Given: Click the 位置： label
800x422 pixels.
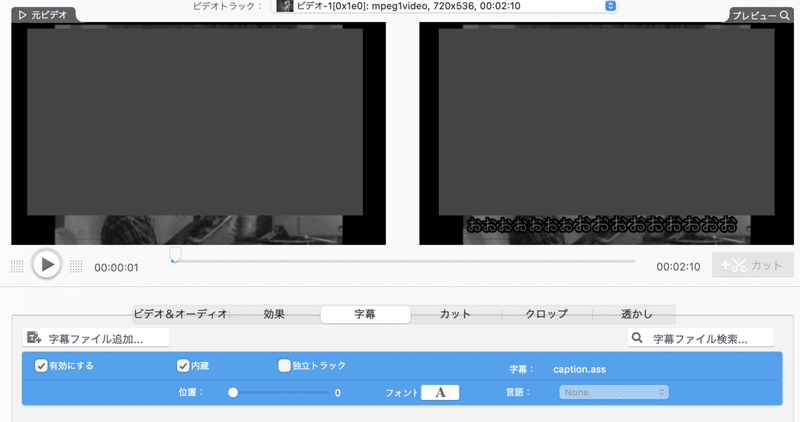Looking at the screenshot, I should (x=191, y=392).
